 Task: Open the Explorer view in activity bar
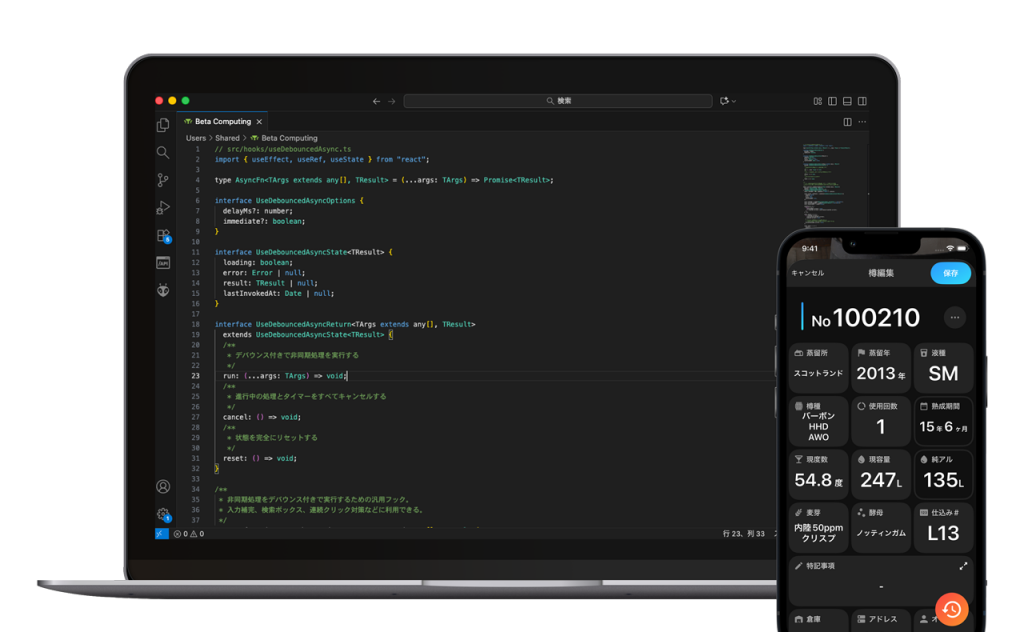coord(163,125)
